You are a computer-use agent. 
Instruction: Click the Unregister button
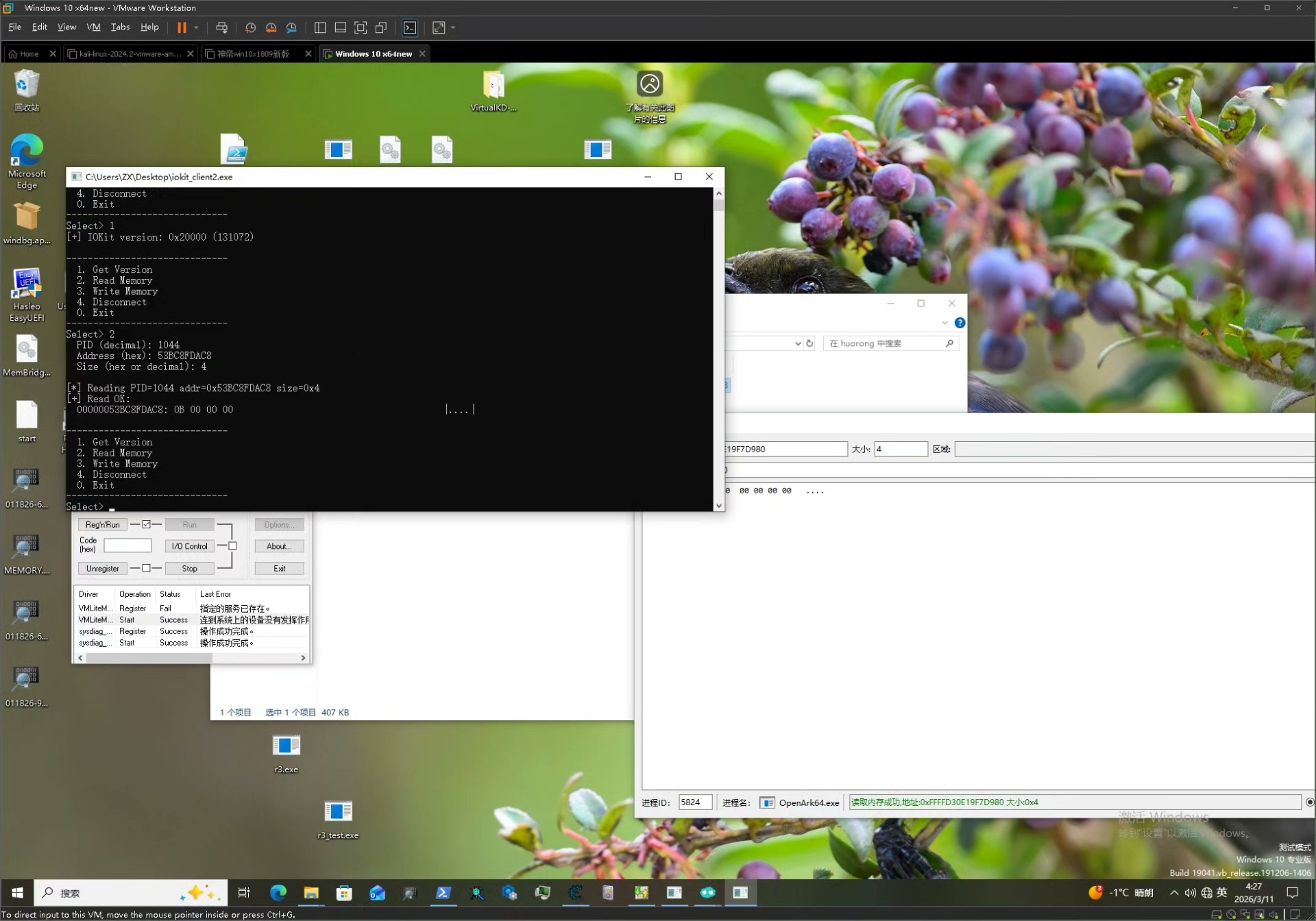pos(103,569)
